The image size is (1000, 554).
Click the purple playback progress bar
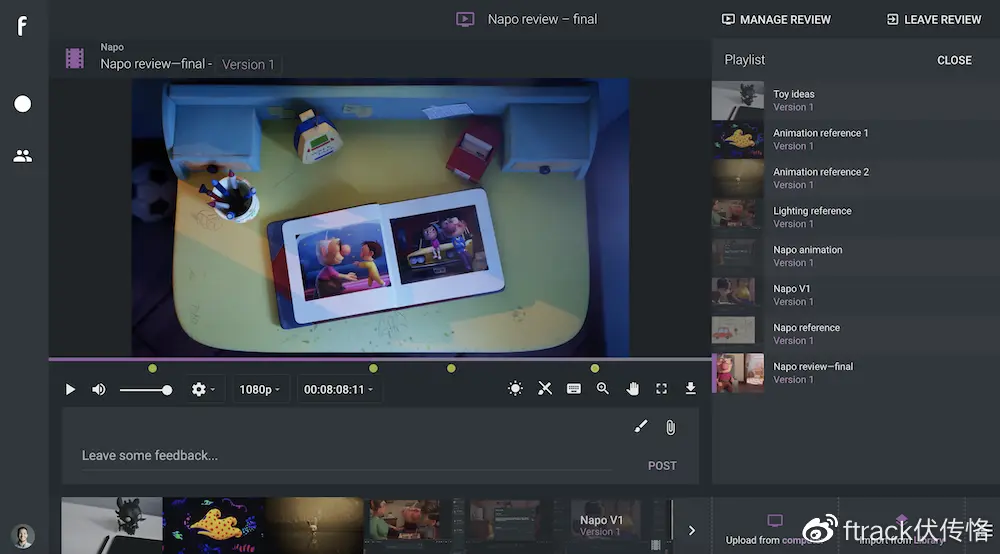pyautogui.click(x=380, y=360)
